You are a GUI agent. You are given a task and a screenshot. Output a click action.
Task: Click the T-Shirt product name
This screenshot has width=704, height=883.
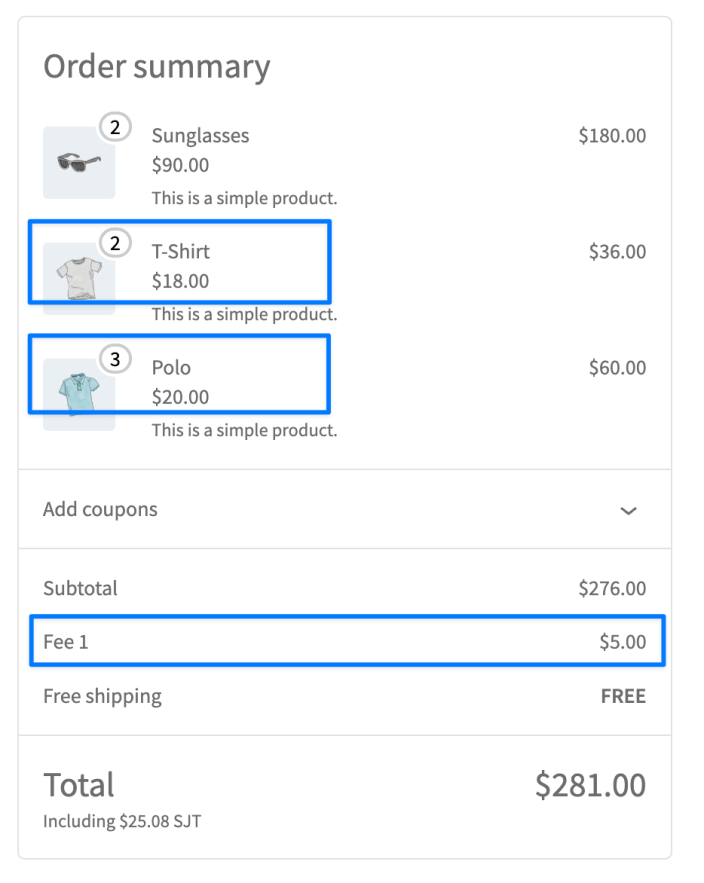(x=181, y=251)
